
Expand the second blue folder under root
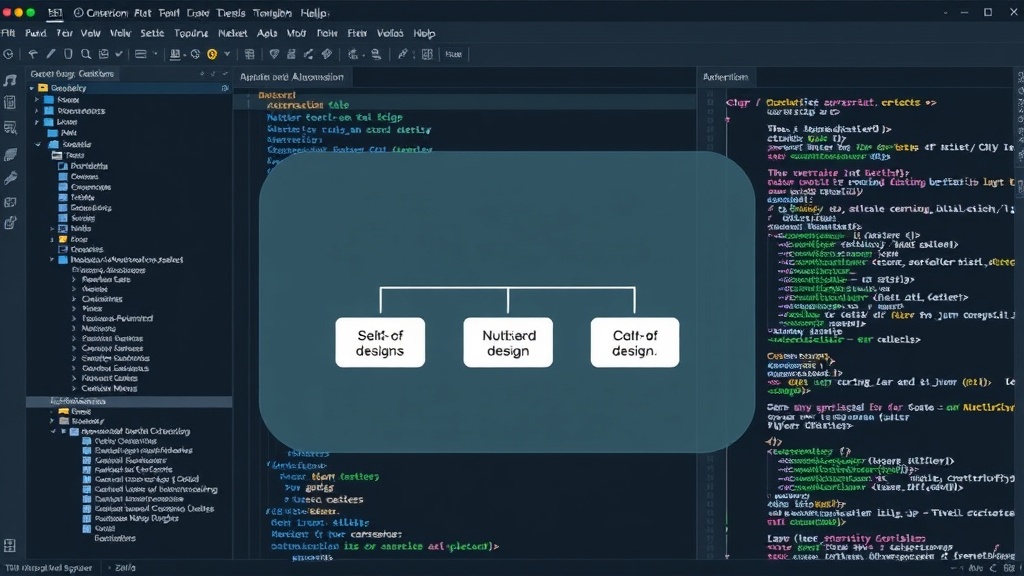click(37, 111)
